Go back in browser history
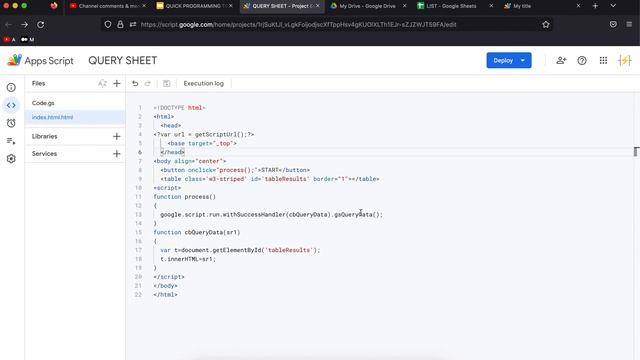Image resolution: width=640 pixels, height=360 pixels. point(9,24)
